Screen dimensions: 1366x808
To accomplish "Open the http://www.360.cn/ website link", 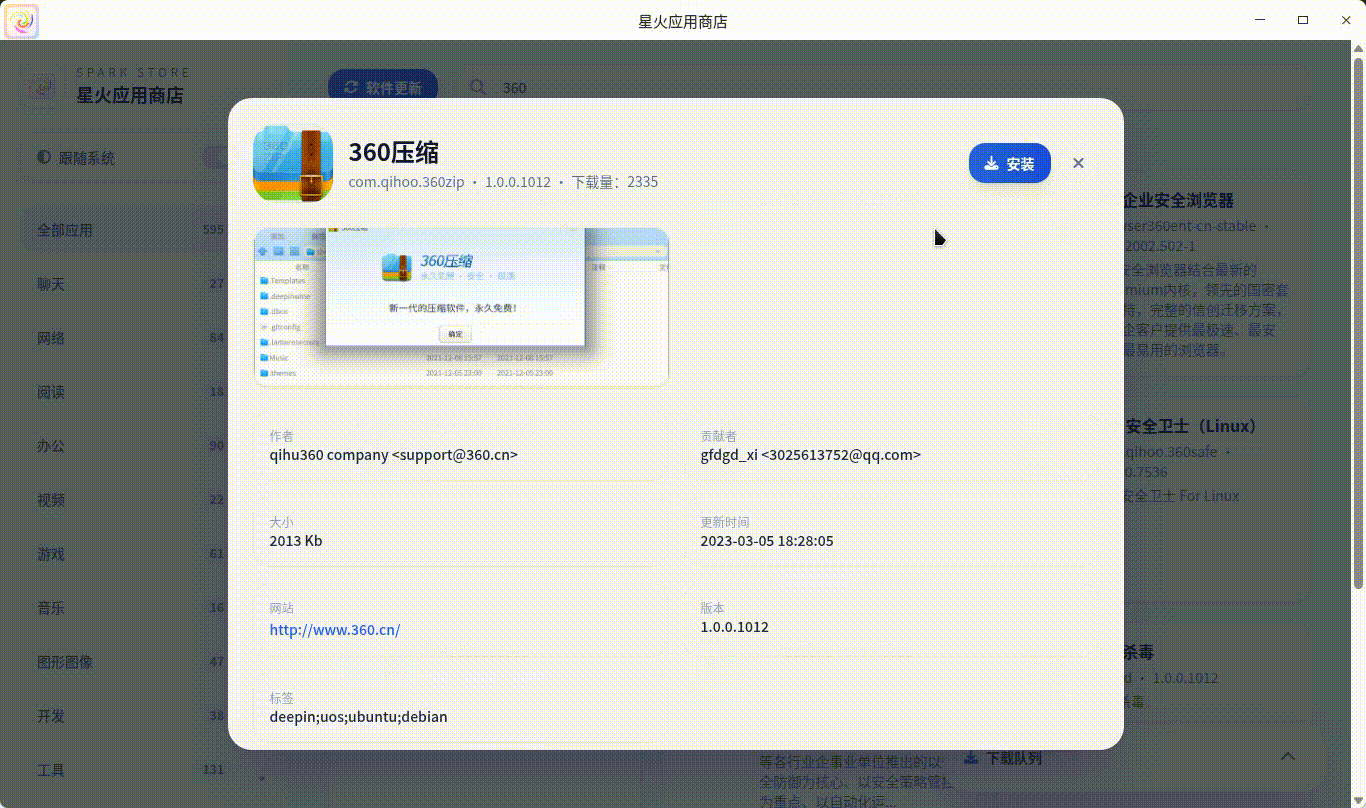I will (x=334, y=629).
